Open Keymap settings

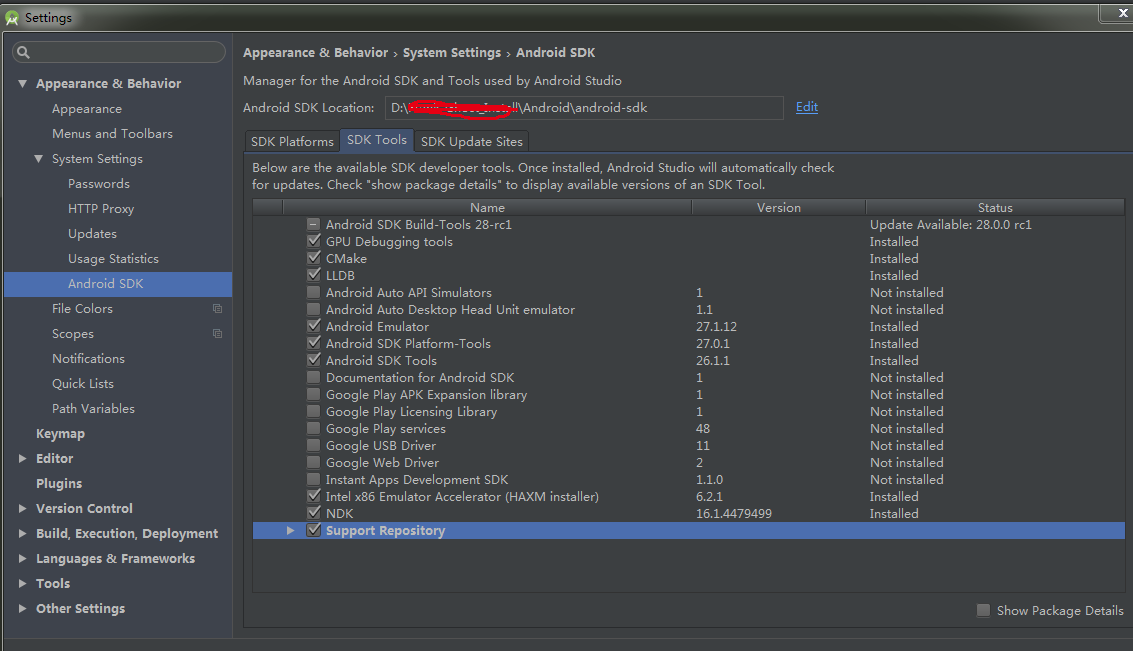coord(61,434)
